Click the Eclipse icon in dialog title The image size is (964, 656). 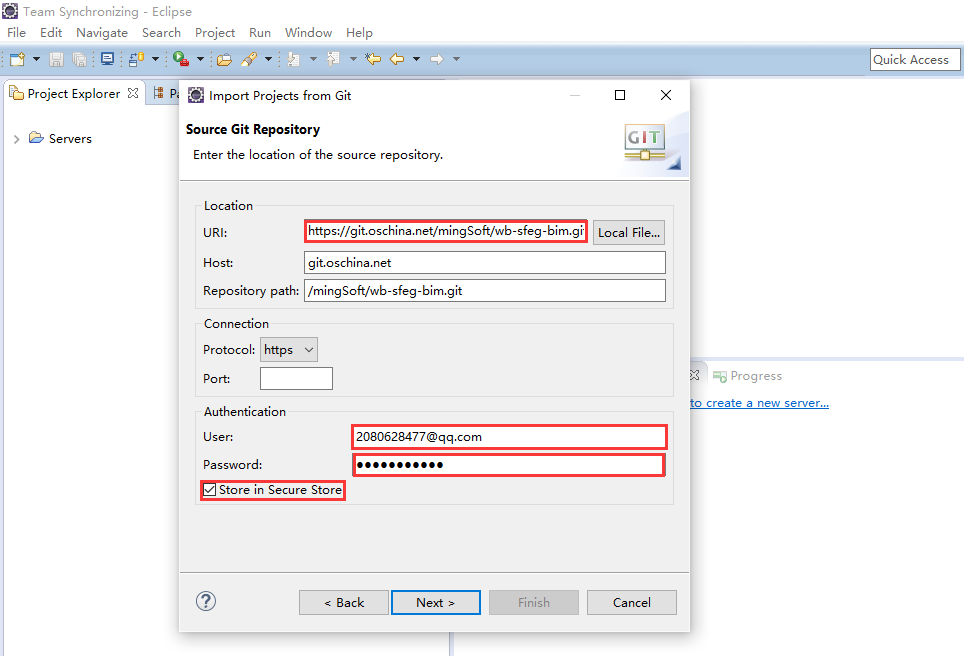point(196,95)
